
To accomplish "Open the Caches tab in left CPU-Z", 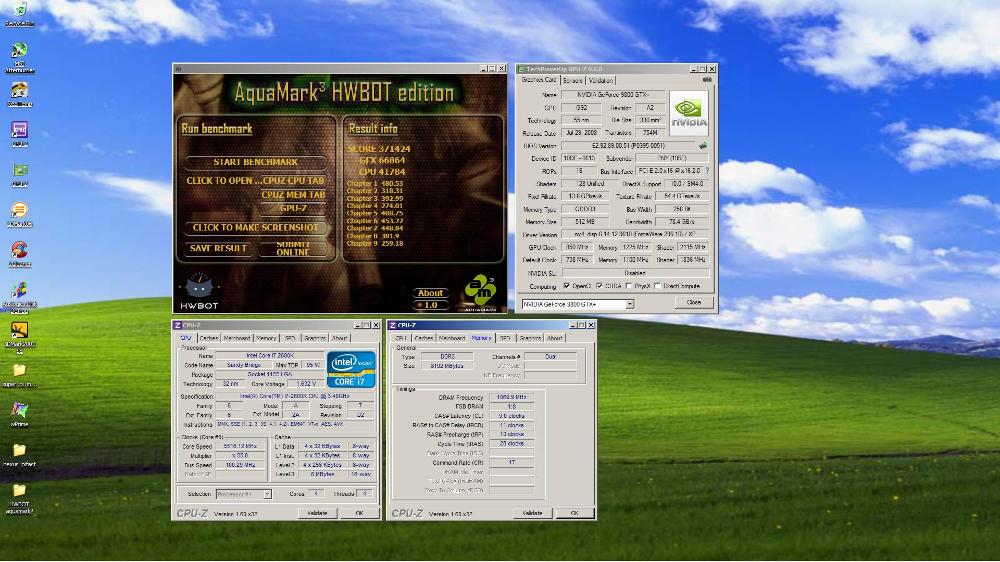I will (x=209, y=338).
